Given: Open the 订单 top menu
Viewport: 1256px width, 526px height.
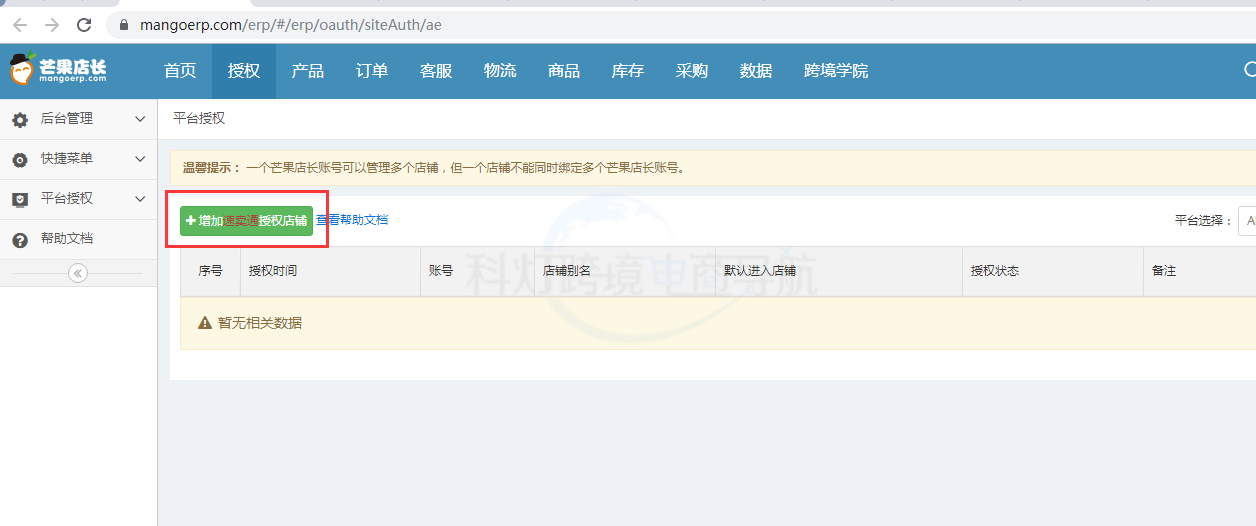Looking at the screenshot, I should pyautogui.click(x=372, y=71).
